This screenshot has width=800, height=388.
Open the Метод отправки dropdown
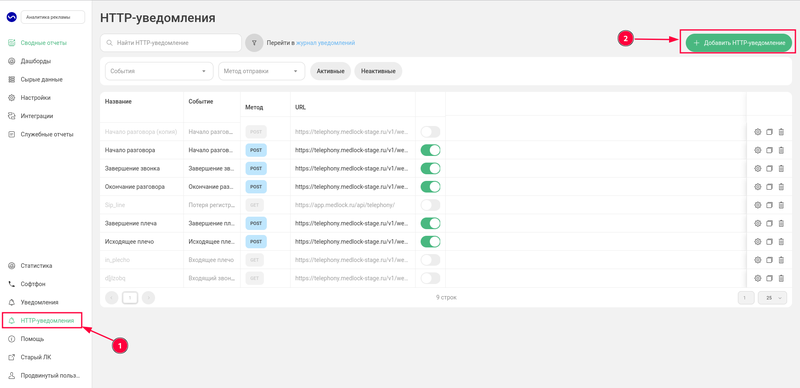pos(262,71)
